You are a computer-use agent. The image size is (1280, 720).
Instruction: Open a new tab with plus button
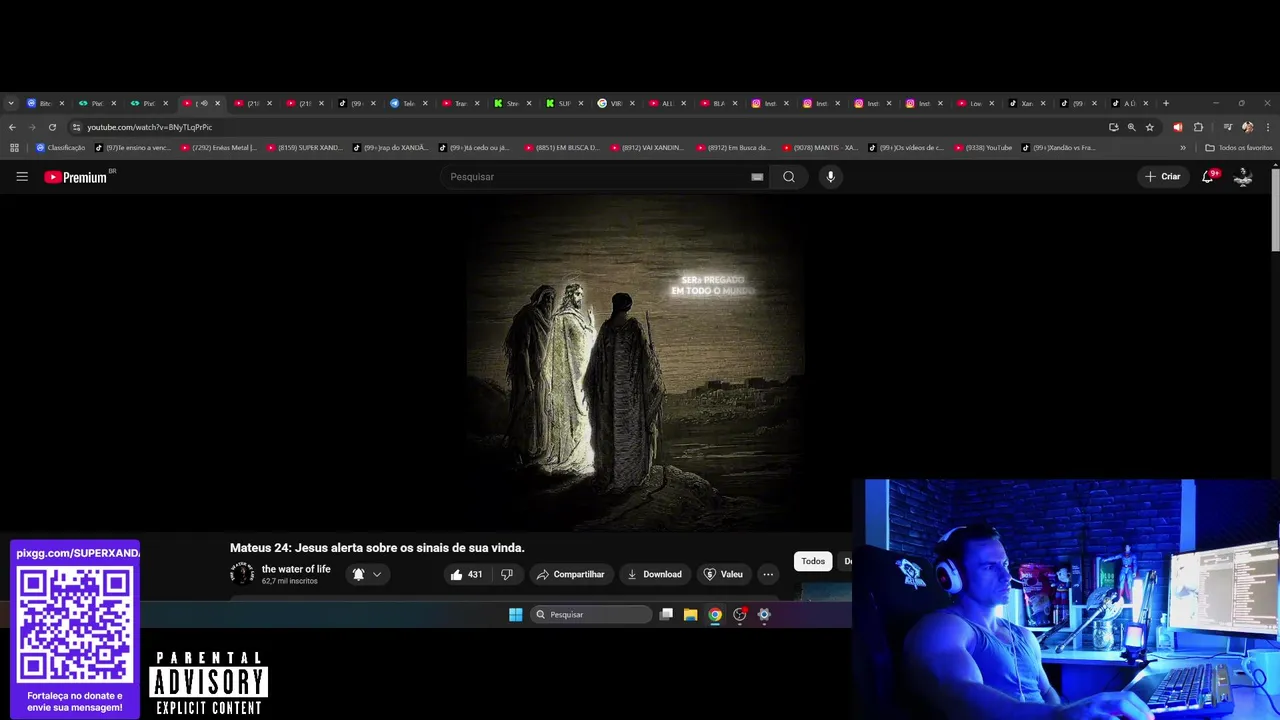tap(1166, 103)
